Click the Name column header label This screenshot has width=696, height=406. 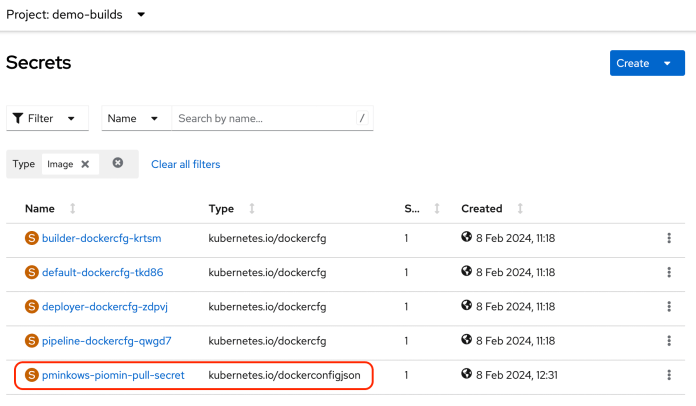40,209
